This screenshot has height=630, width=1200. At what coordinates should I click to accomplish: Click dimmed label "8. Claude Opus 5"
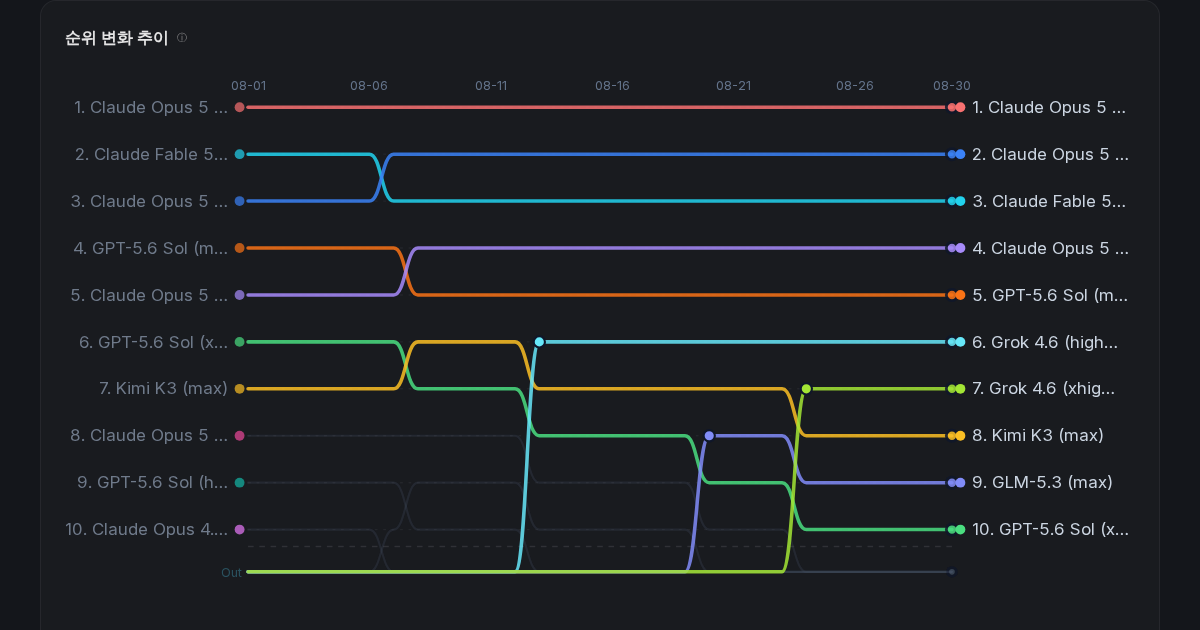tap(149, 435)
